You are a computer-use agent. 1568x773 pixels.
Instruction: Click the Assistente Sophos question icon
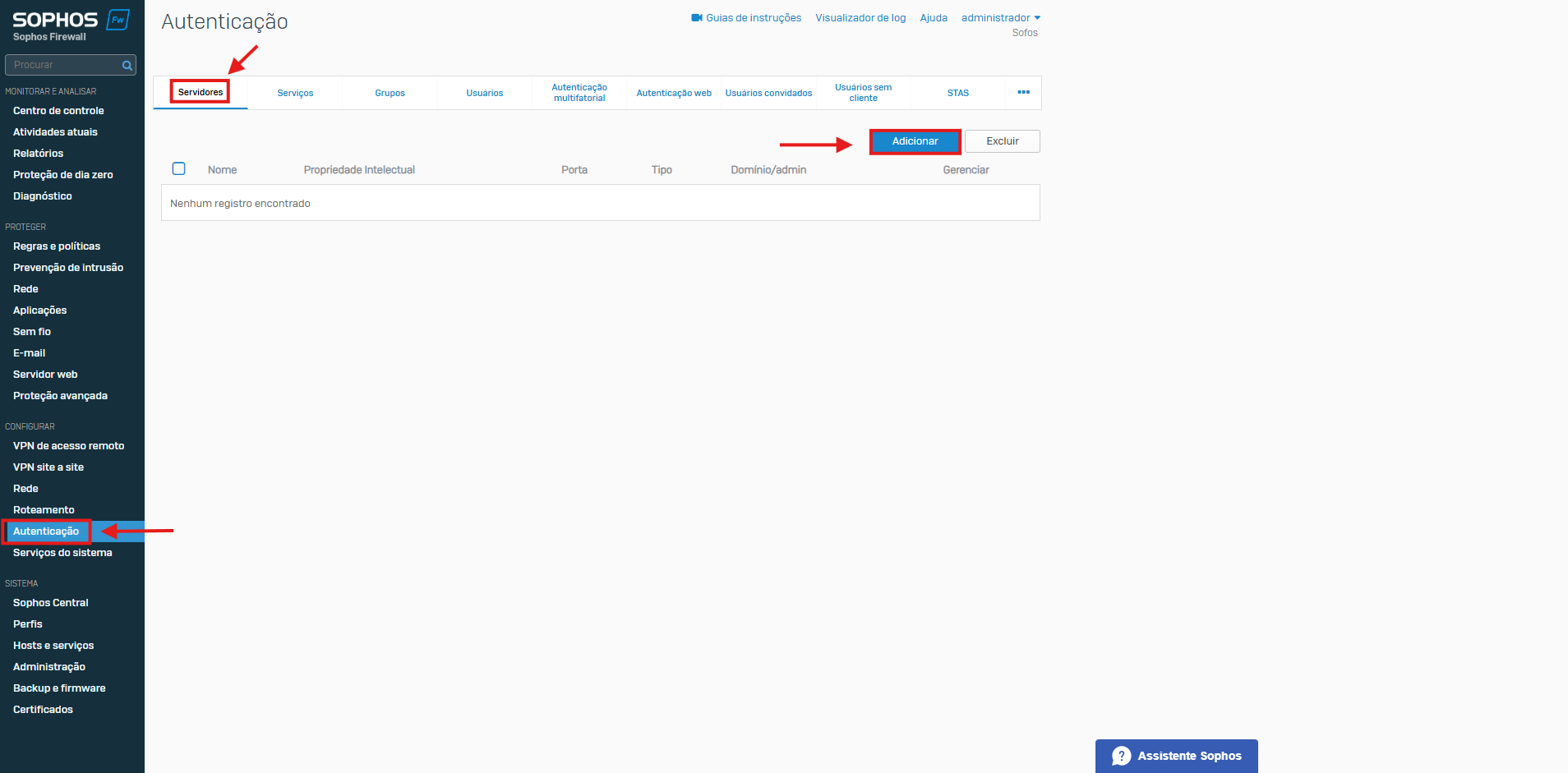1122,756
